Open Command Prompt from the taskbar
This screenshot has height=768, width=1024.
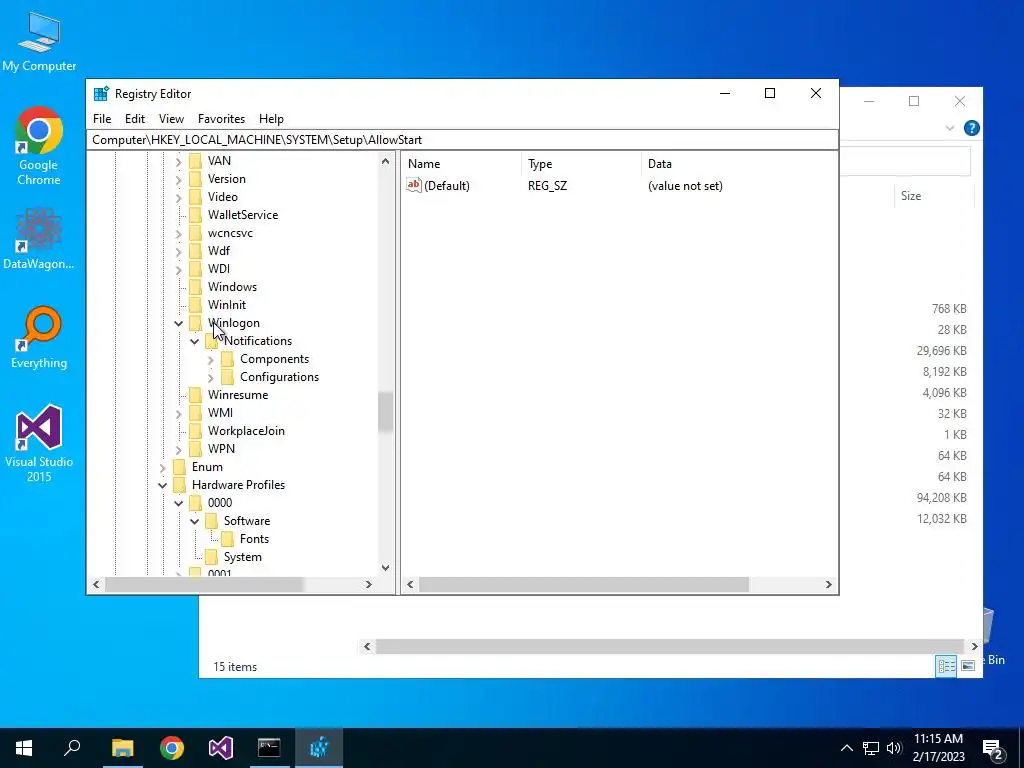[269, 748]
